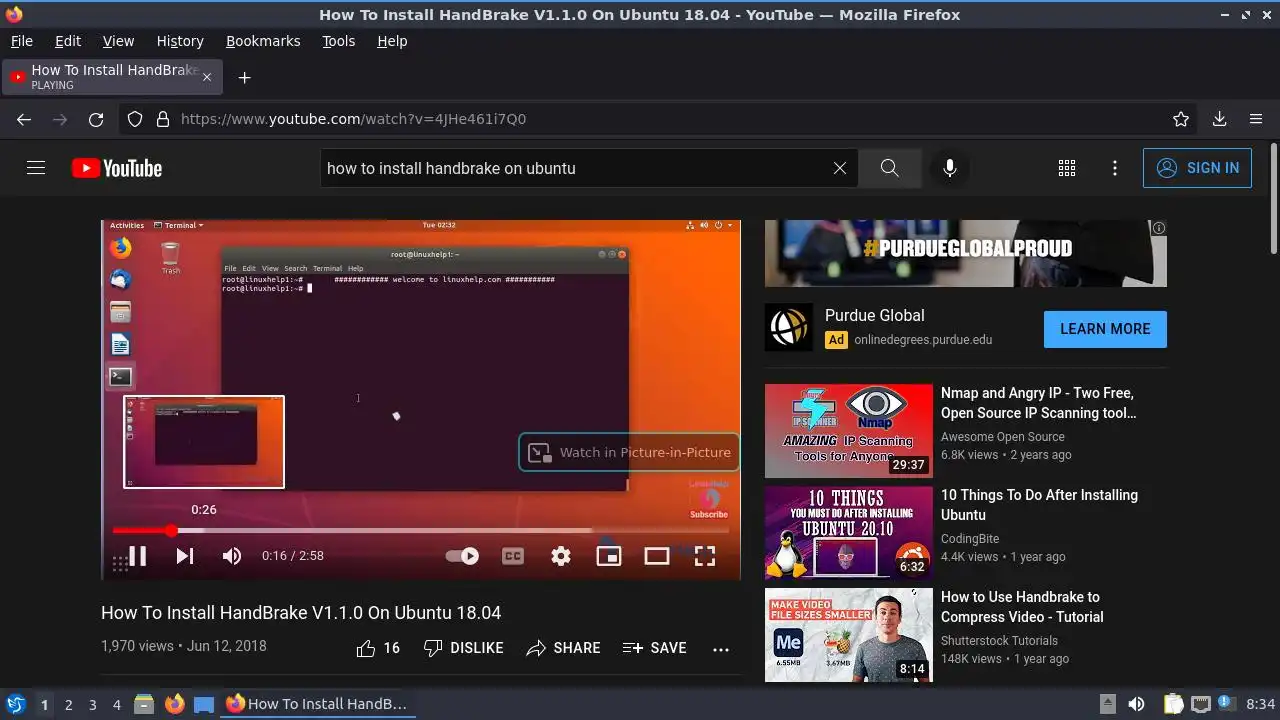Open the Bookmarks menu
Viewport: 1280px width, 720px height.
pyautogui.click(x=263, y=41)
